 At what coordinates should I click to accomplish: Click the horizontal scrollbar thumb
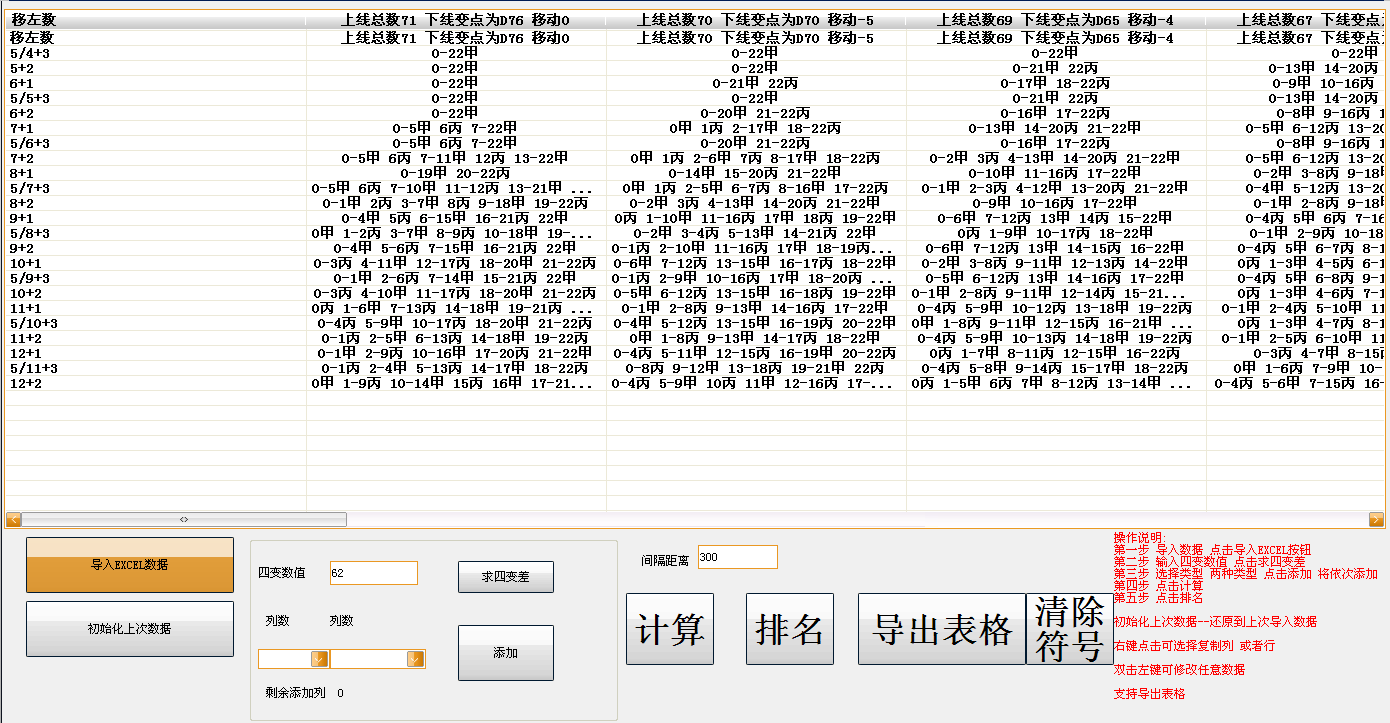pyautogui.click(x=184, y=519)
